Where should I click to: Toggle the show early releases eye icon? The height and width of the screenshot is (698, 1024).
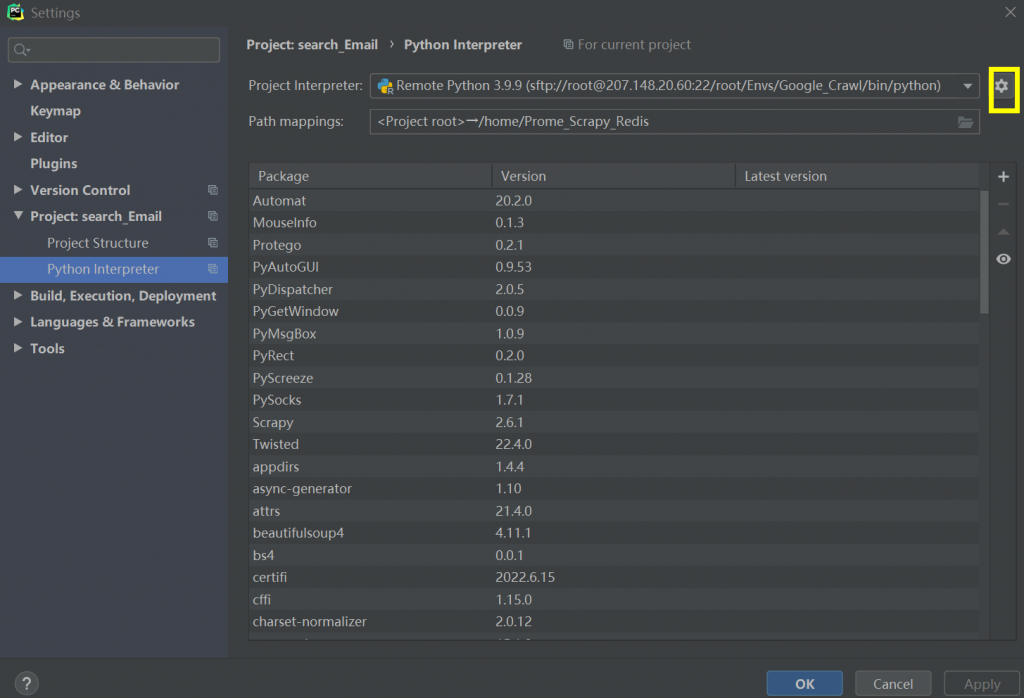(1003, 259)
